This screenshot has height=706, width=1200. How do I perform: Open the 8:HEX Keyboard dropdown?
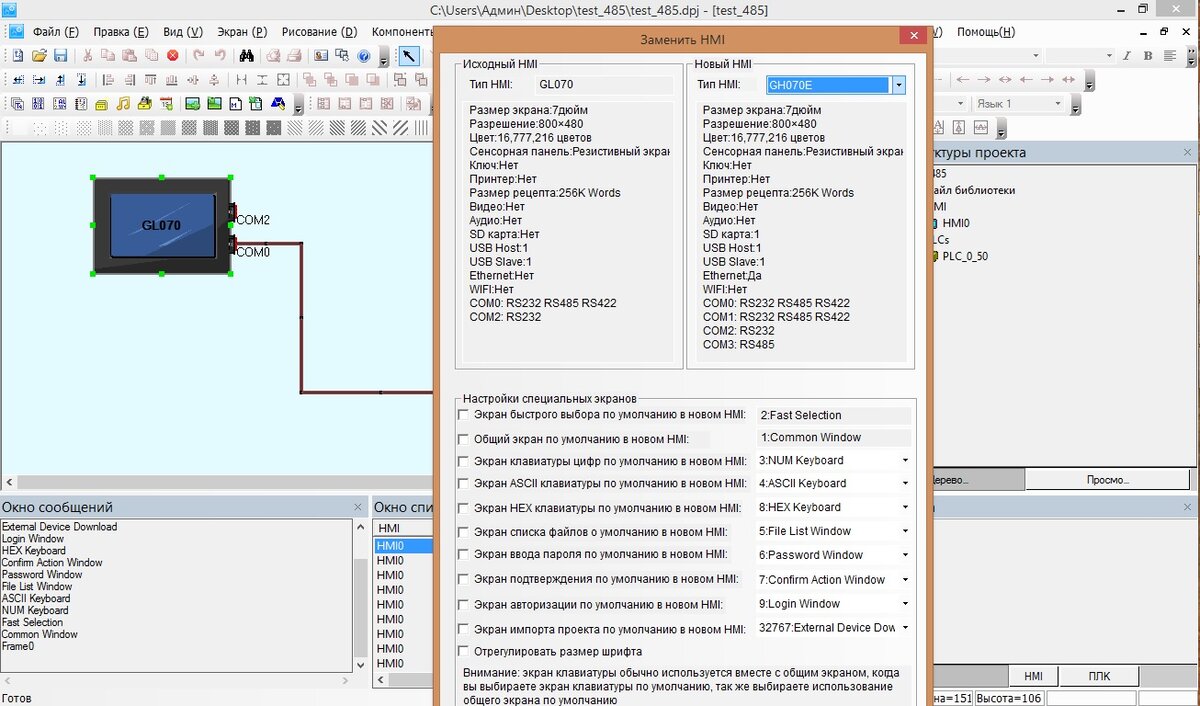pyautogui.click(x=905, y=508)
